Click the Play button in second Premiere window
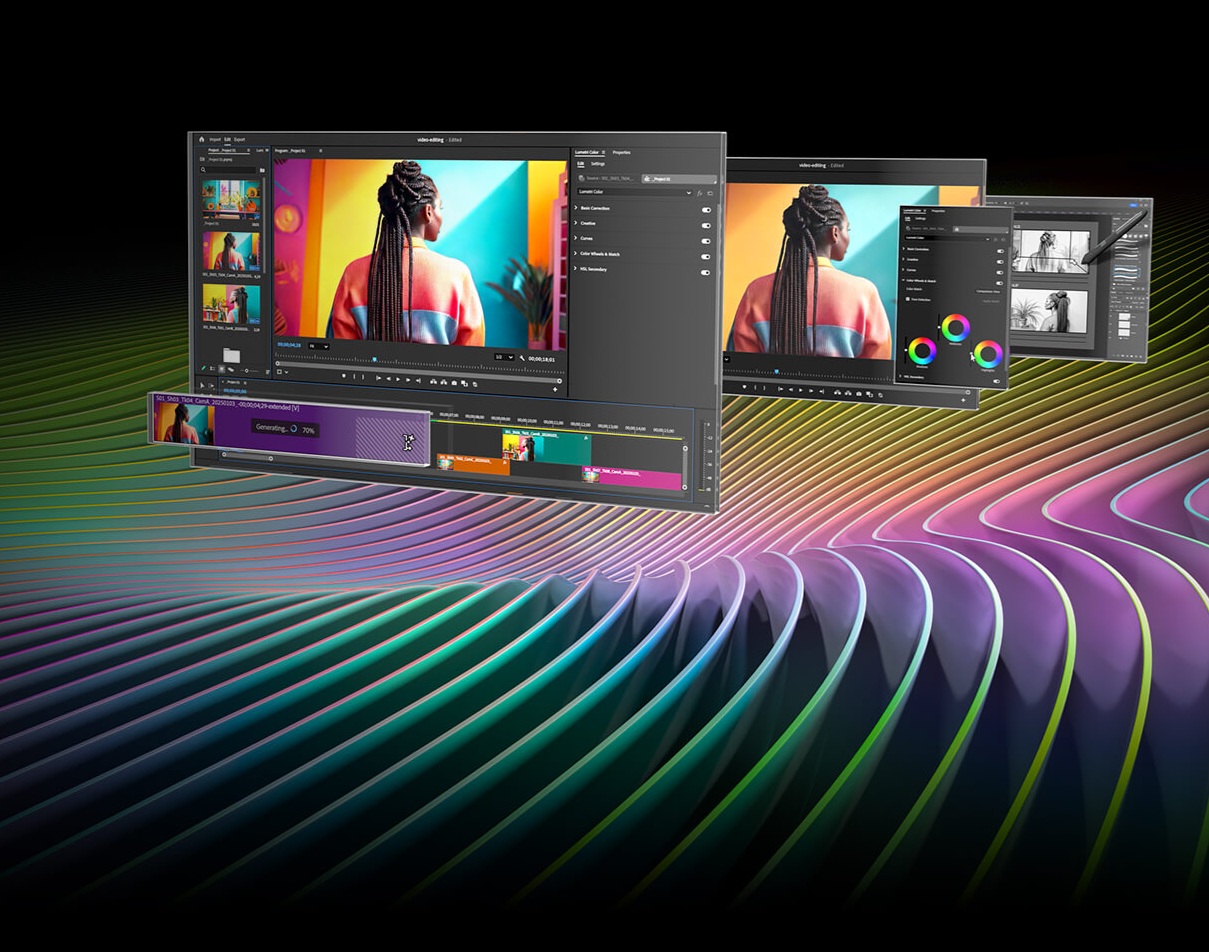 [801, 390]
